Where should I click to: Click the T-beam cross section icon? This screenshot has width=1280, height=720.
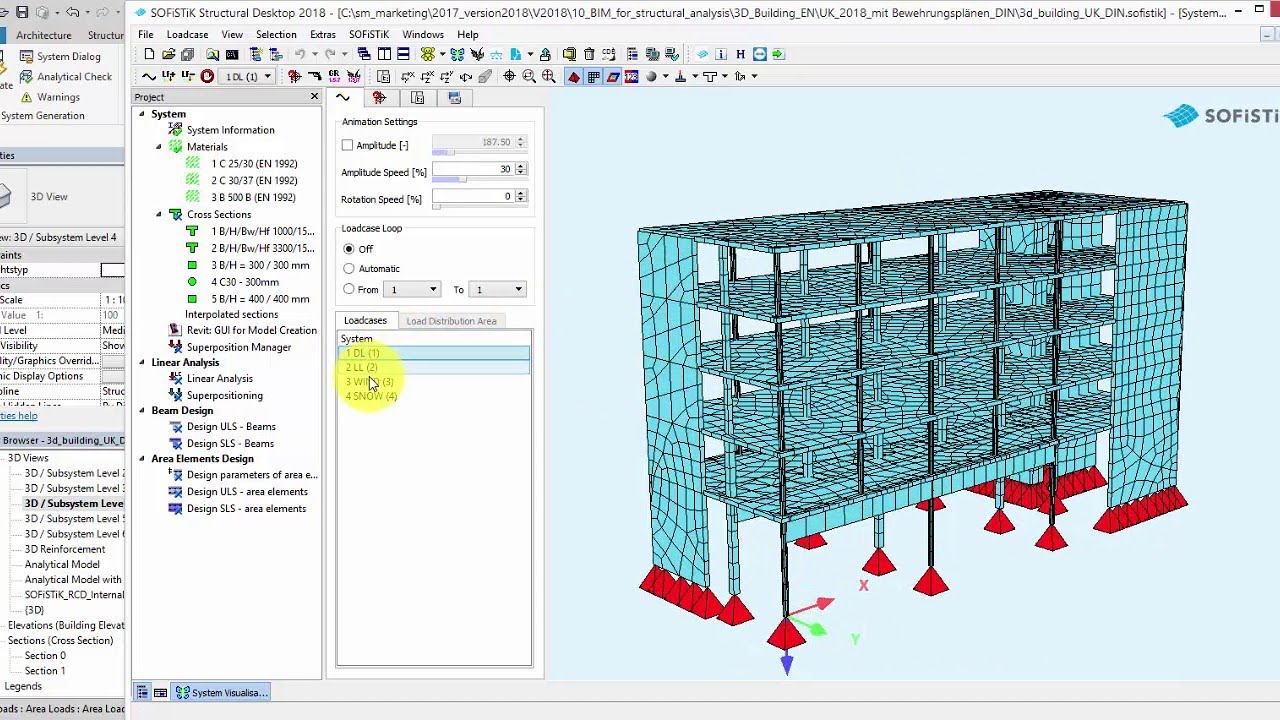point(710,76)
